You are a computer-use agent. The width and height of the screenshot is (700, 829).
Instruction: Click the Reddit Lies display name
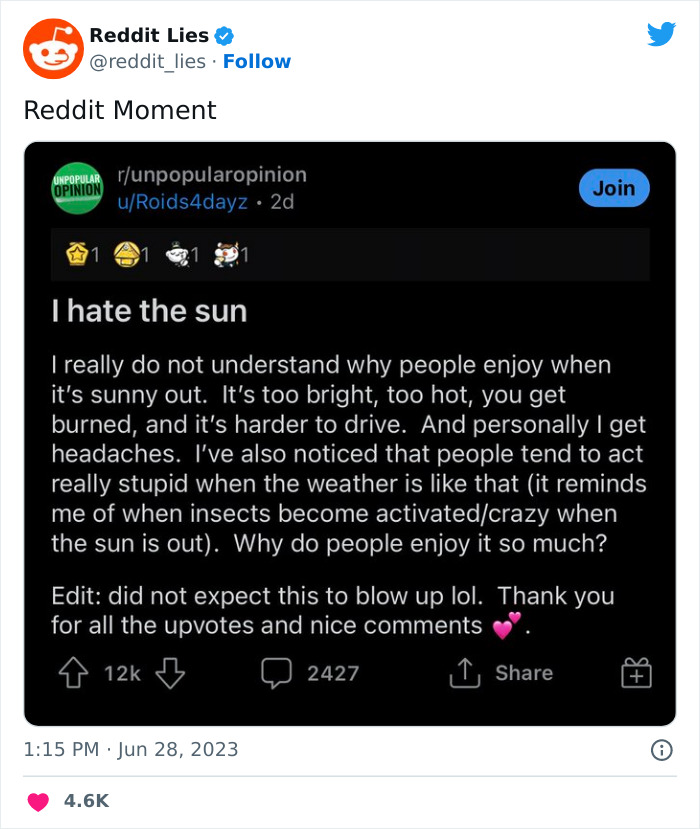click(x=149, y=35)
